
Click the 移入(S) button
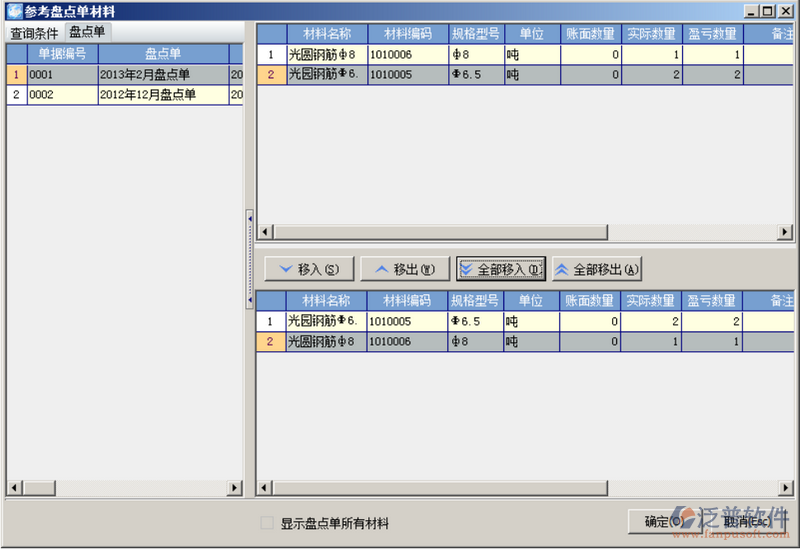[x=309, y=269]
